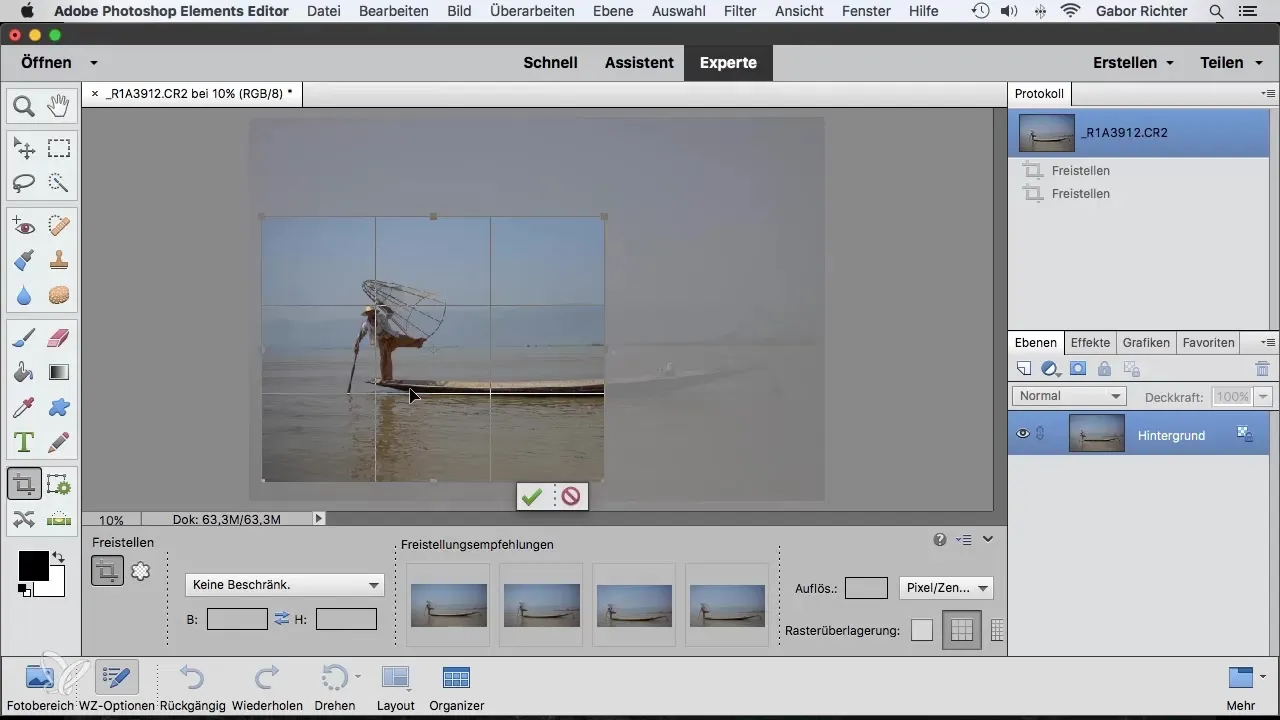Open the Pixel/Zen... units dropdown
Image resolution: width=1280 pixels, height=720 pixels.
(946, 588)
